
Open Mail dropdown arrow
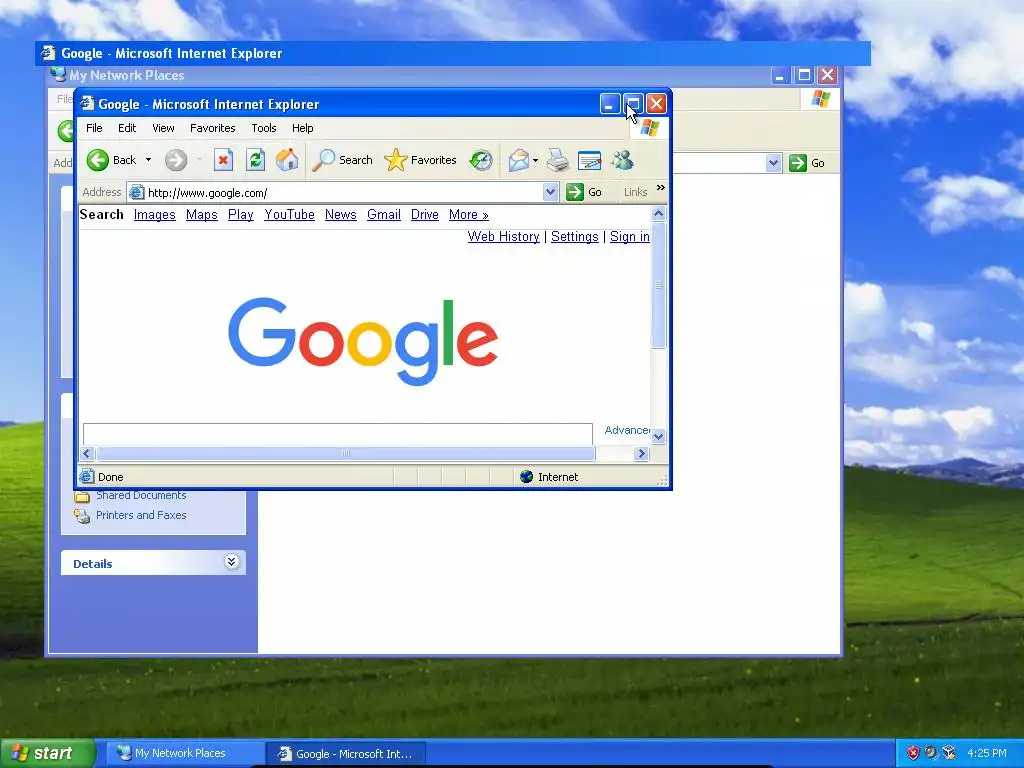(536, 160)
